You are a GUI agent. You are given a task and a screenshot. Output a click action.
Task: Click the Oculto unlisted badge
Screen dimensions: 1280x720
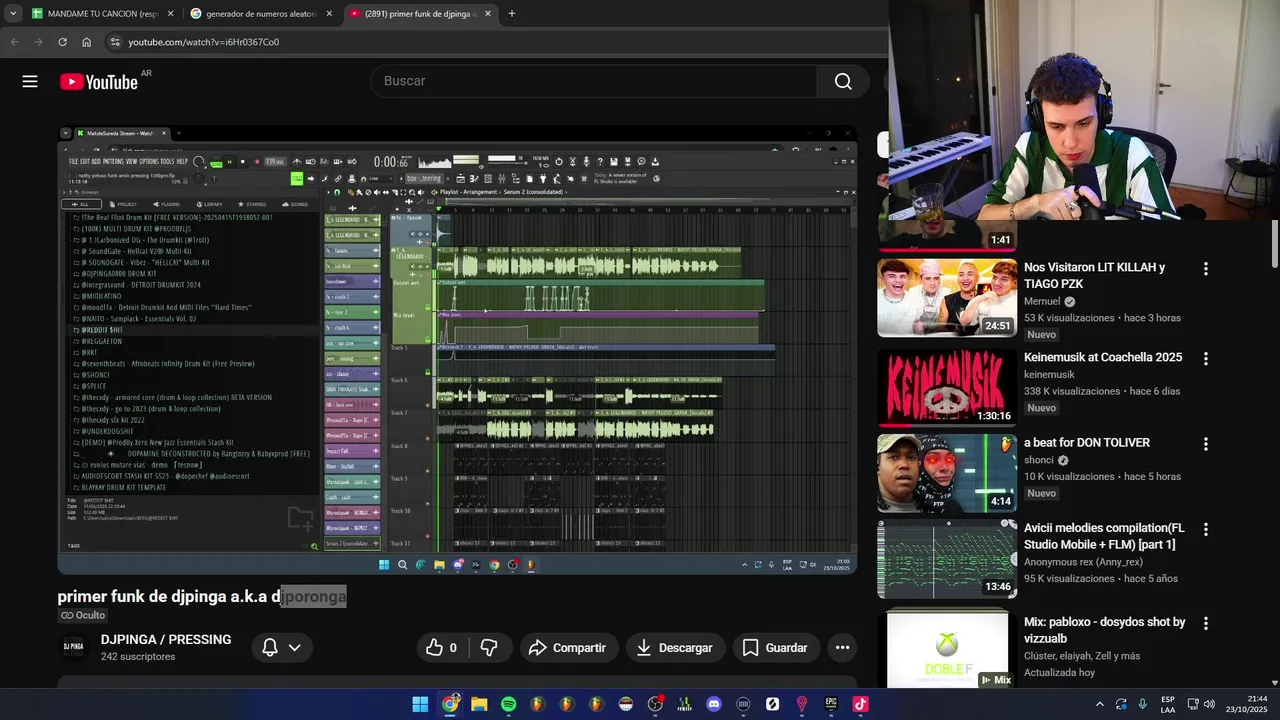coord(82,615)
